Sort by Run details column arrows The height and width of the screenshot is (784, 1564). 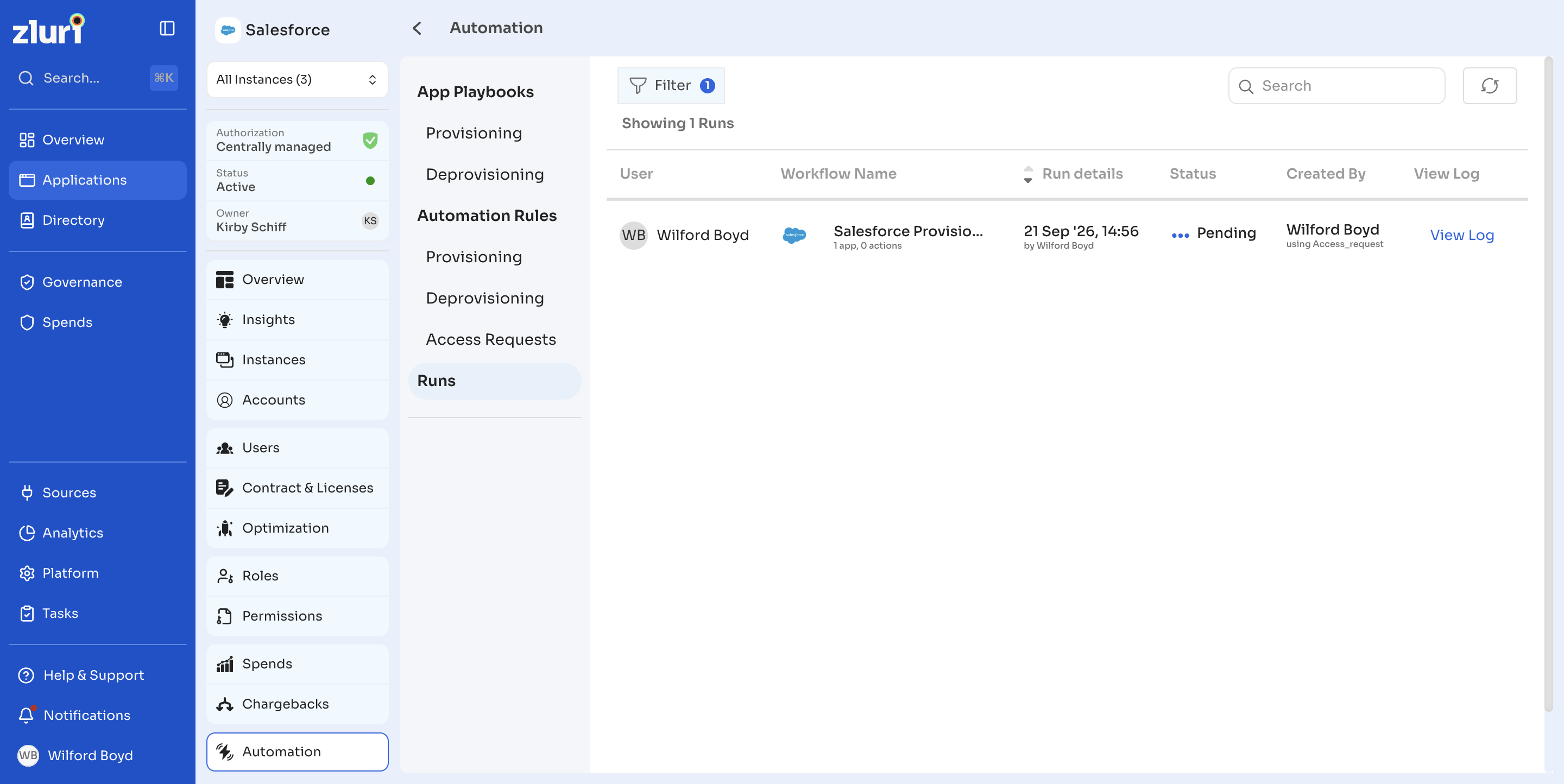point(1028,174)
